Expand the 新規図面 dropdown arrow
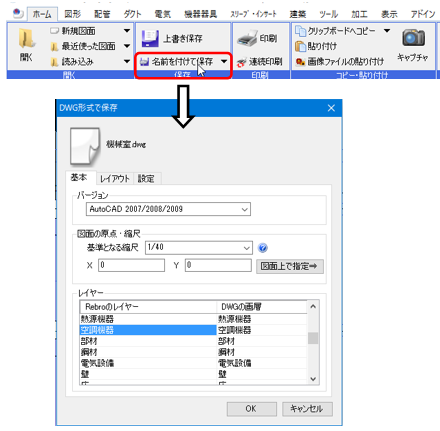The height and width of the screenshot is (431, 440). pos(127,31)
